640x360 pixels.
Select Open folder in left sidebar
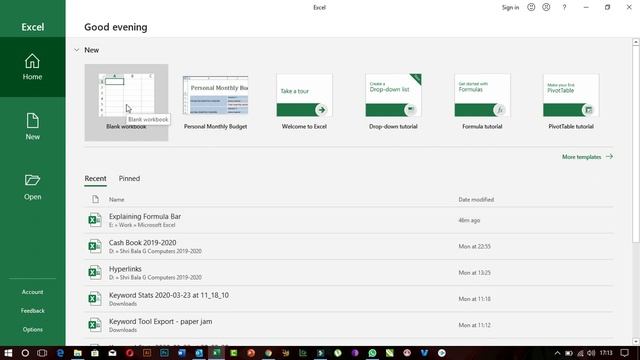pyautogui.click(x=32, y=187)
